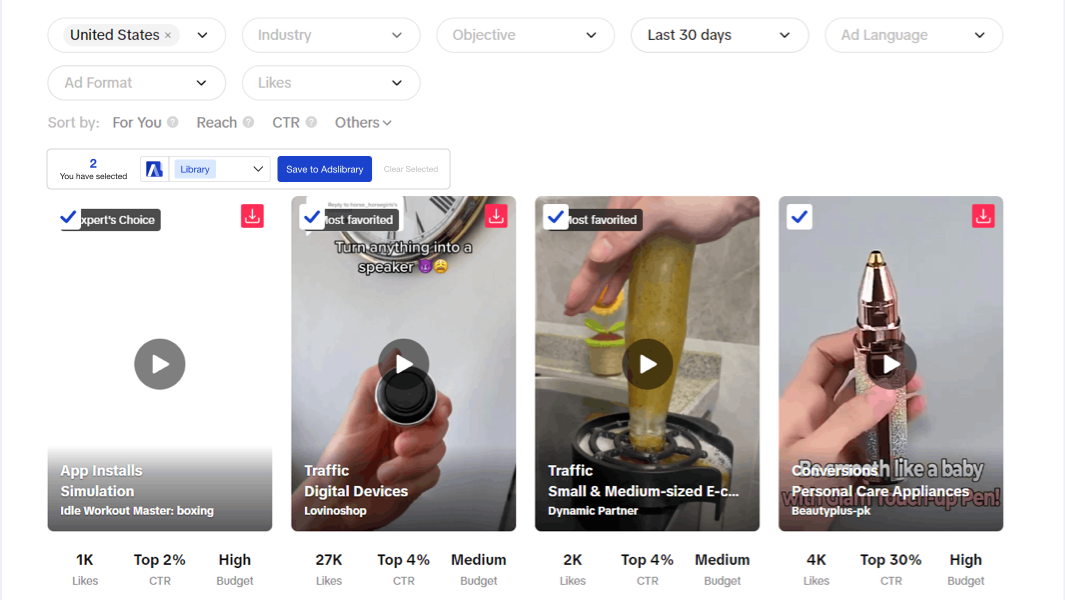Screen dimensions: 1065x600
Task: Expand the Last 30 days dropdown
Action: tap(719, 35)
